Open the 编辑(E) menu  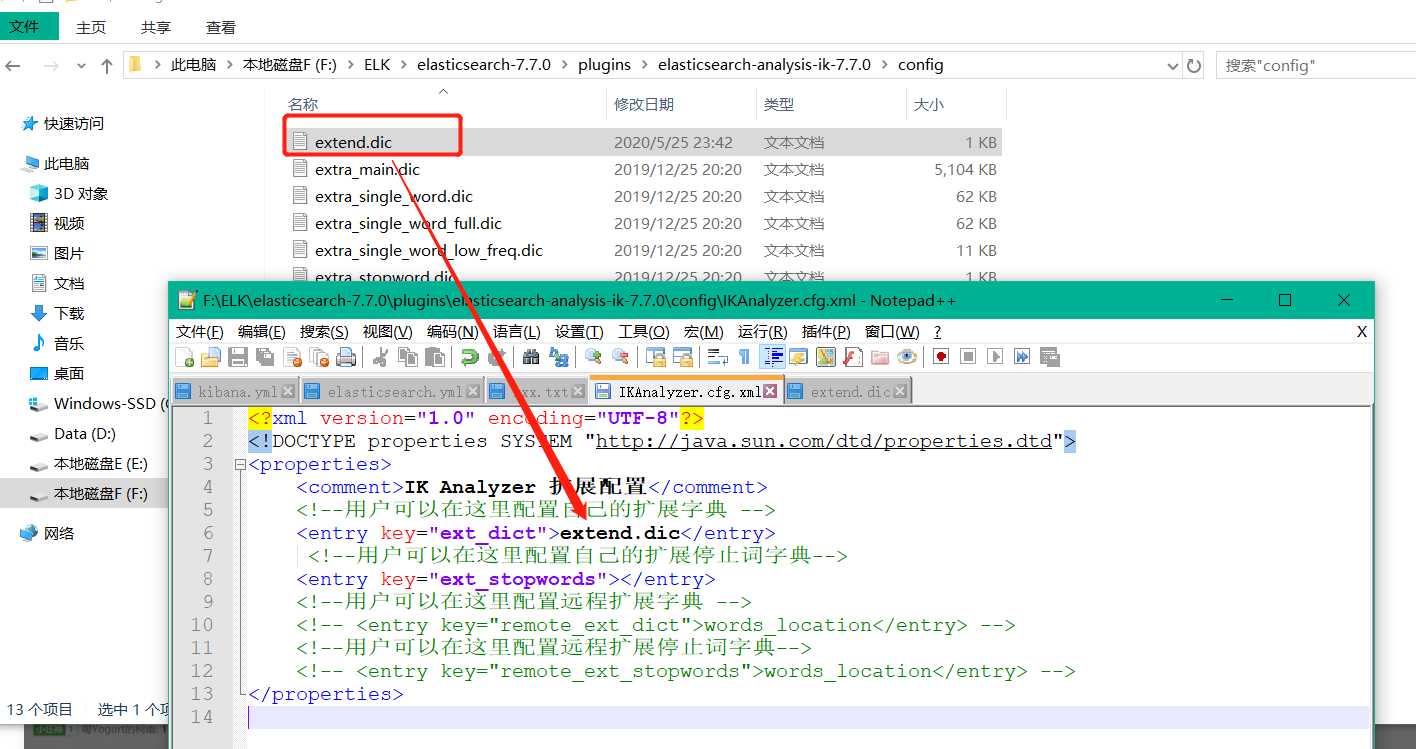(261, 332)
